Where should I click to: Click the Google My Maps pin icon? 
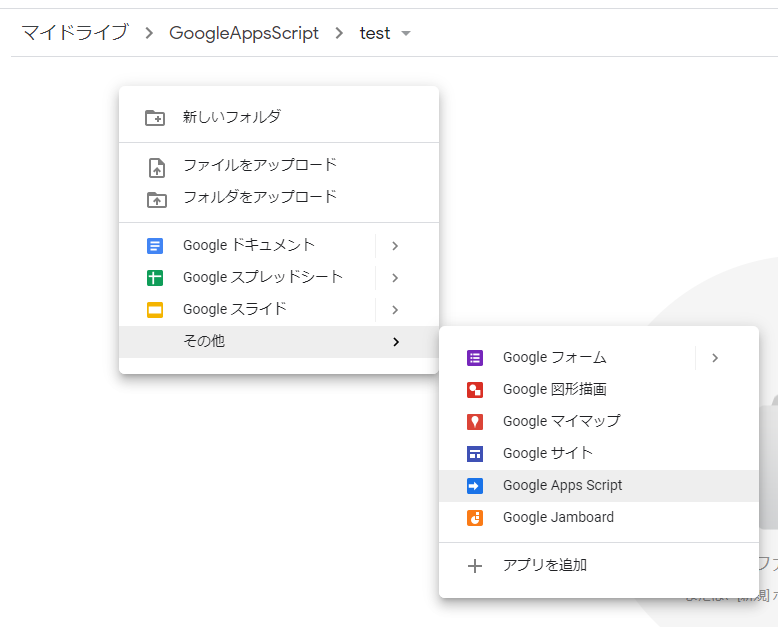(x=475, y=422)
